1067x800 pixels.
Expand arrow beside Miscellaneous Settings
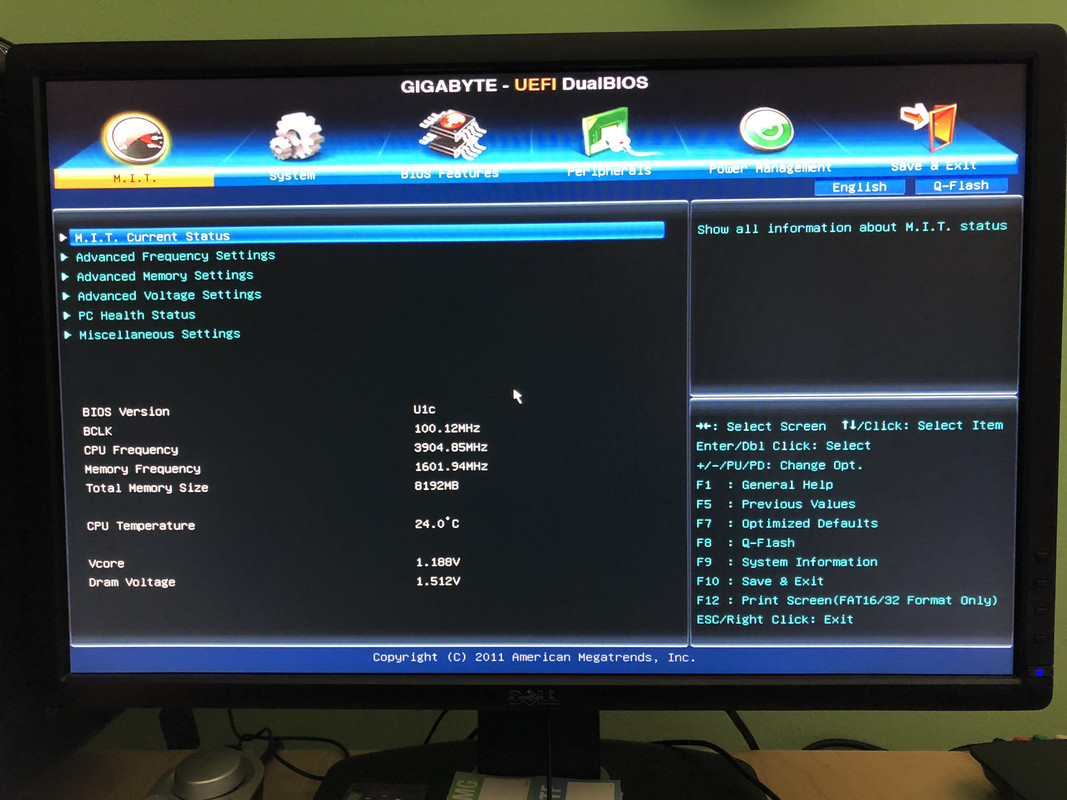point(68,335)
